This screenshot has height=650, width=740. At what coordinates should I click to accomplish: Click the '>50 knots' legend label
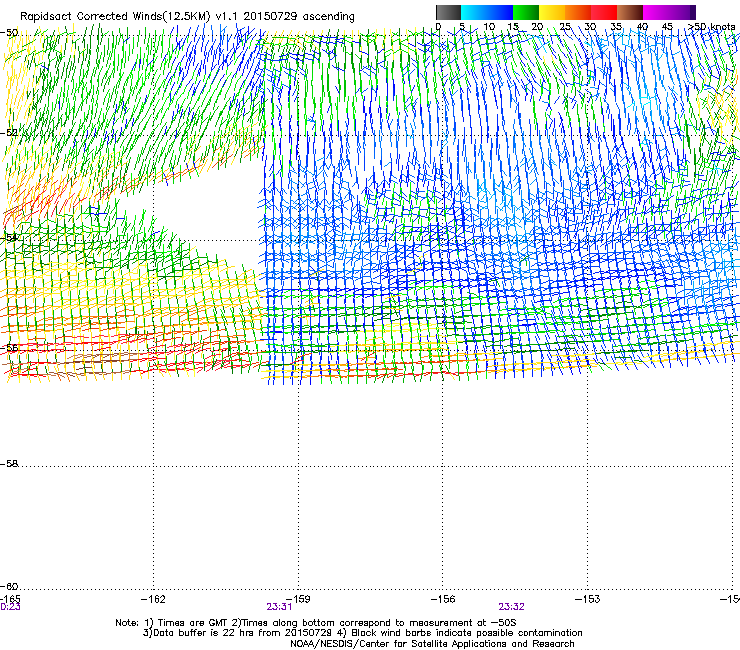(711, 27)
